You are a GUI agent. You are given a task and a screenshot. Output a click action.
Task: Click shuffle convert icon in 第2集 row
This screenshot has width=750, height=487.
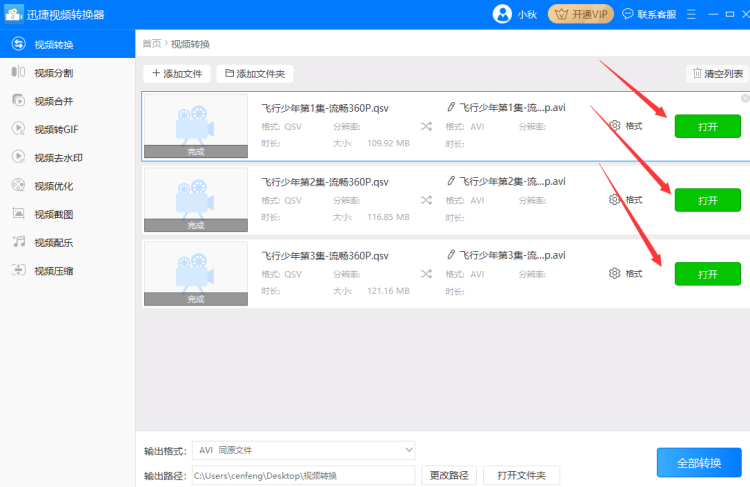coord(426,200)
